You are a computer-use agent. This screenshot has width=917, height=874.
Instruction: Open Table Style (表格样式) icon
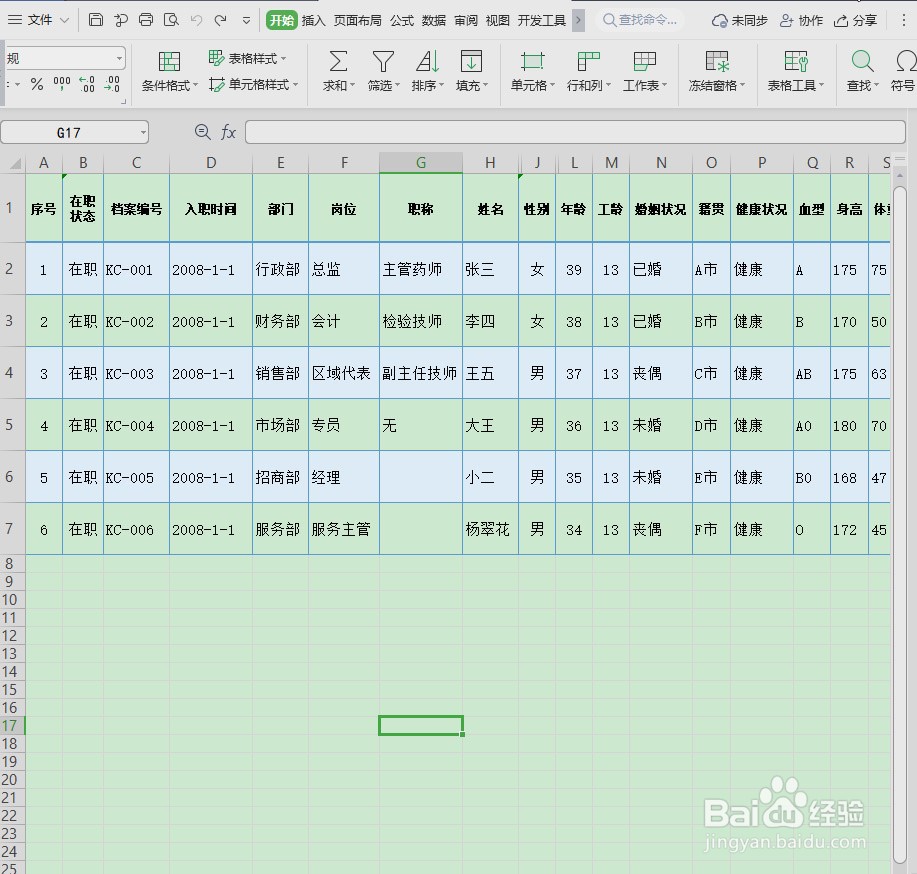(216, 57)
